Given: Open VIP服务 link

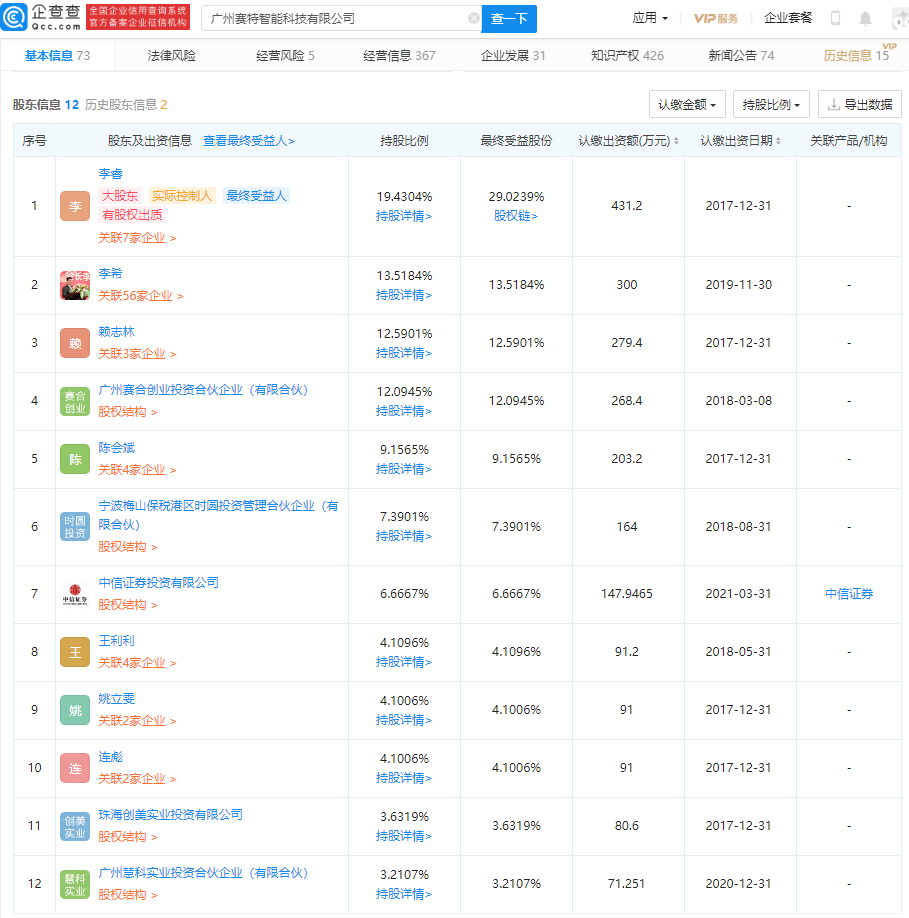Looking at the screenshot, I should click(716, 18).
